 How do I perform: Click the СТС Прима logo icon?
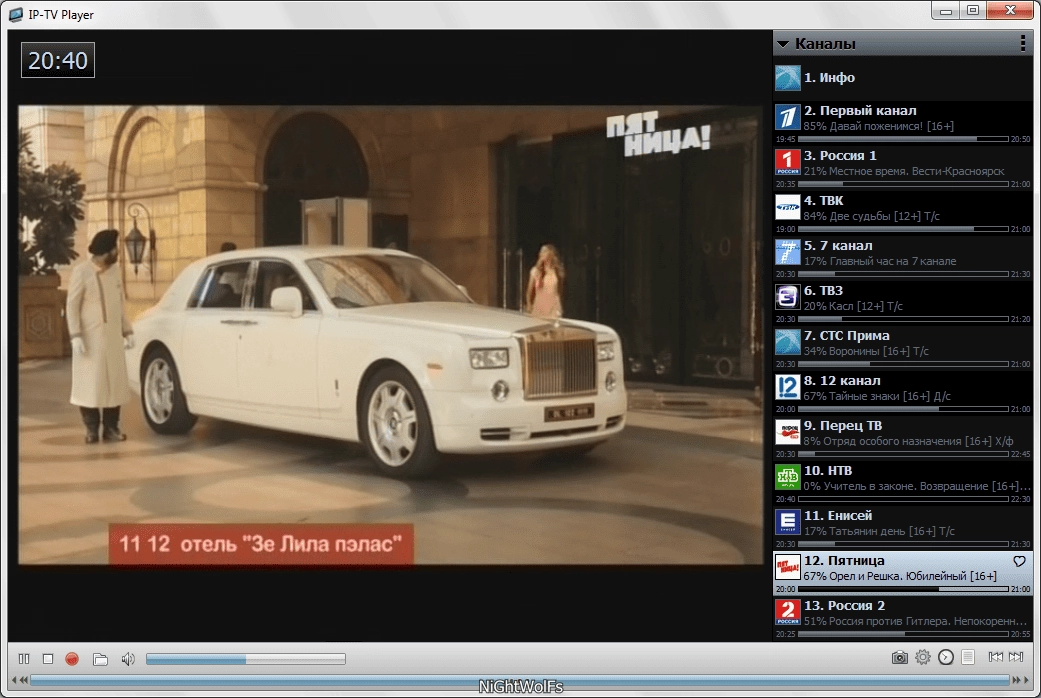(788, 343)
